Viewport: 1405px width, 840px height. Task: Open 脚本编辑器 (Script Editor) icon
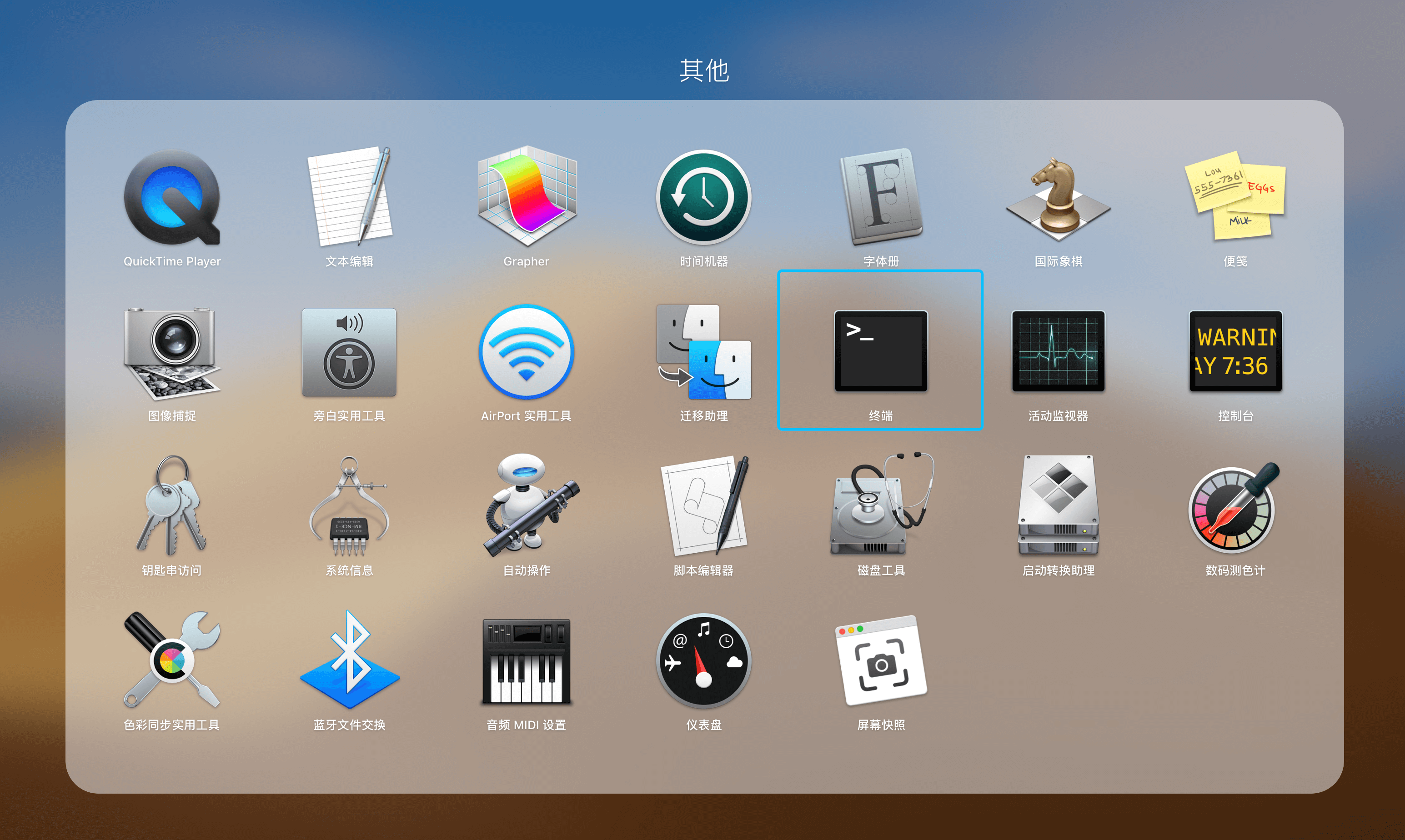[x=705, y=505]
